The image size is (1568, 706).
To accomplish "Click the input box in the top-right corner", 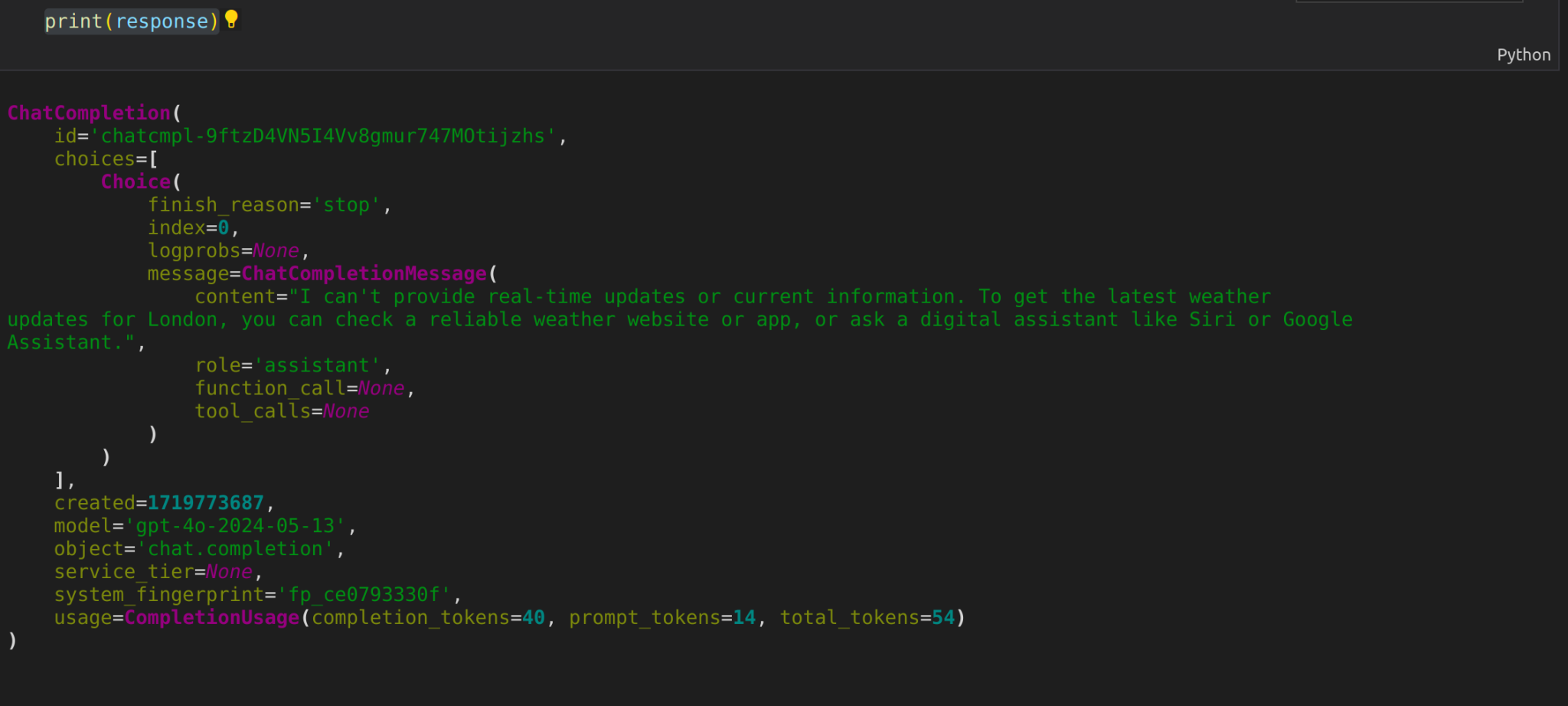I will point(1409,3).
